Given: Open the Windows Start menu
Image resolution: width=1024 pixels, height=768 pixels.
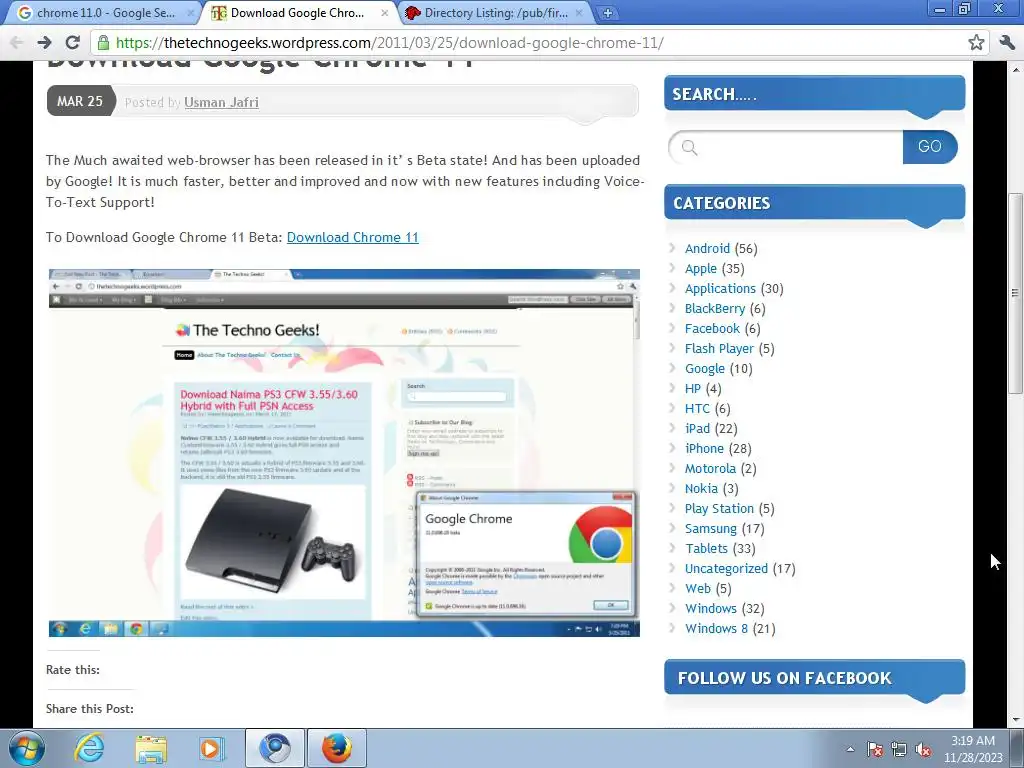Looking at the screenshot, I should (27, 748).
